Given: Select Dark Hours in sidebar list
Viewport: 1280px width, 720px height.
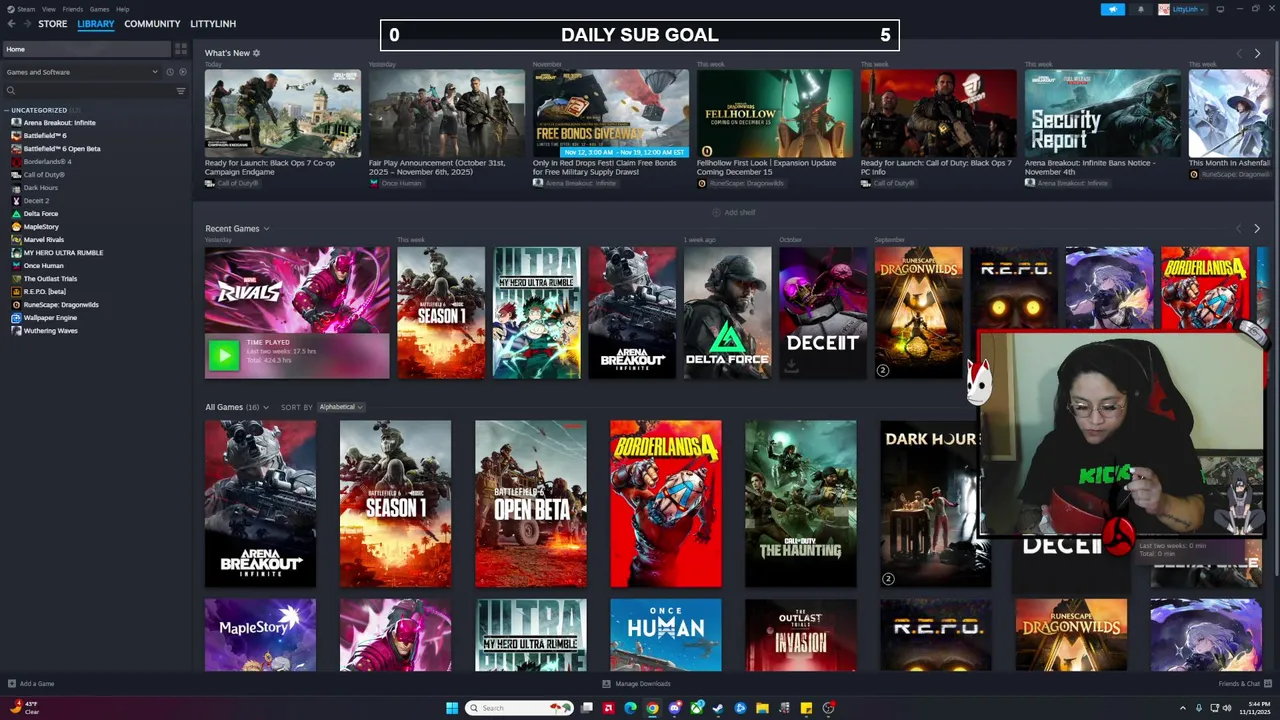Looking at the screenshot, I should click(x=40, y=188).
